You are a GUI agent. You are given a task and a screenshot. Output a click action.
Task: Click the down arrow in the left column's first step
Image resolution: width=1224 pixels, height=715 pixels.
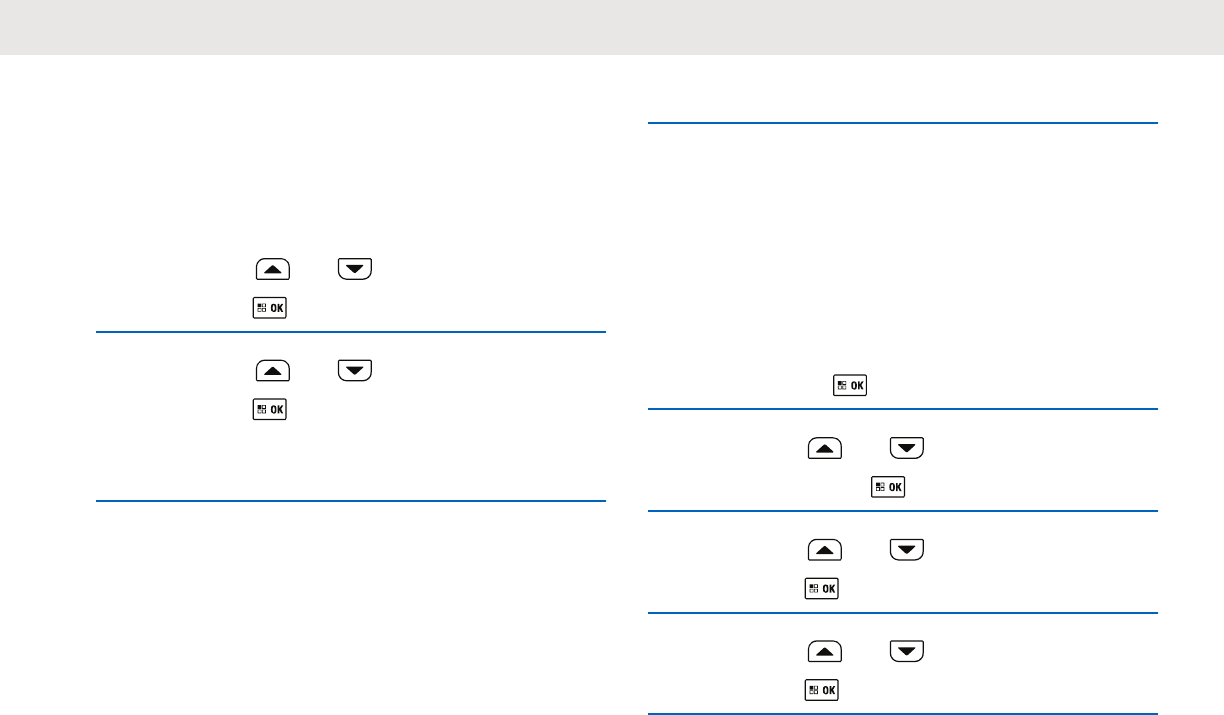[x=354, y=268]
